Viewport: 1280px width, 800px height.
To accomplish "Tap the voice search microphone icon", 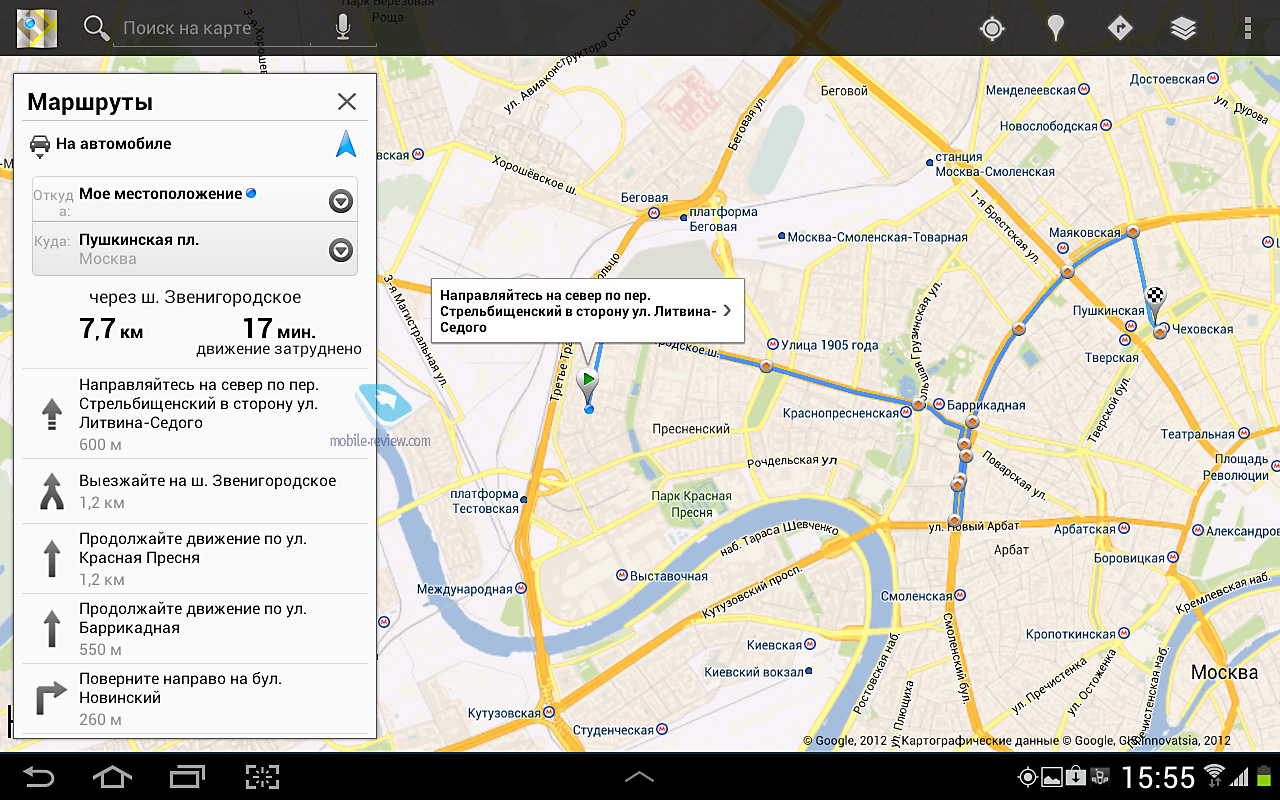I will click(x=343, y=28).
